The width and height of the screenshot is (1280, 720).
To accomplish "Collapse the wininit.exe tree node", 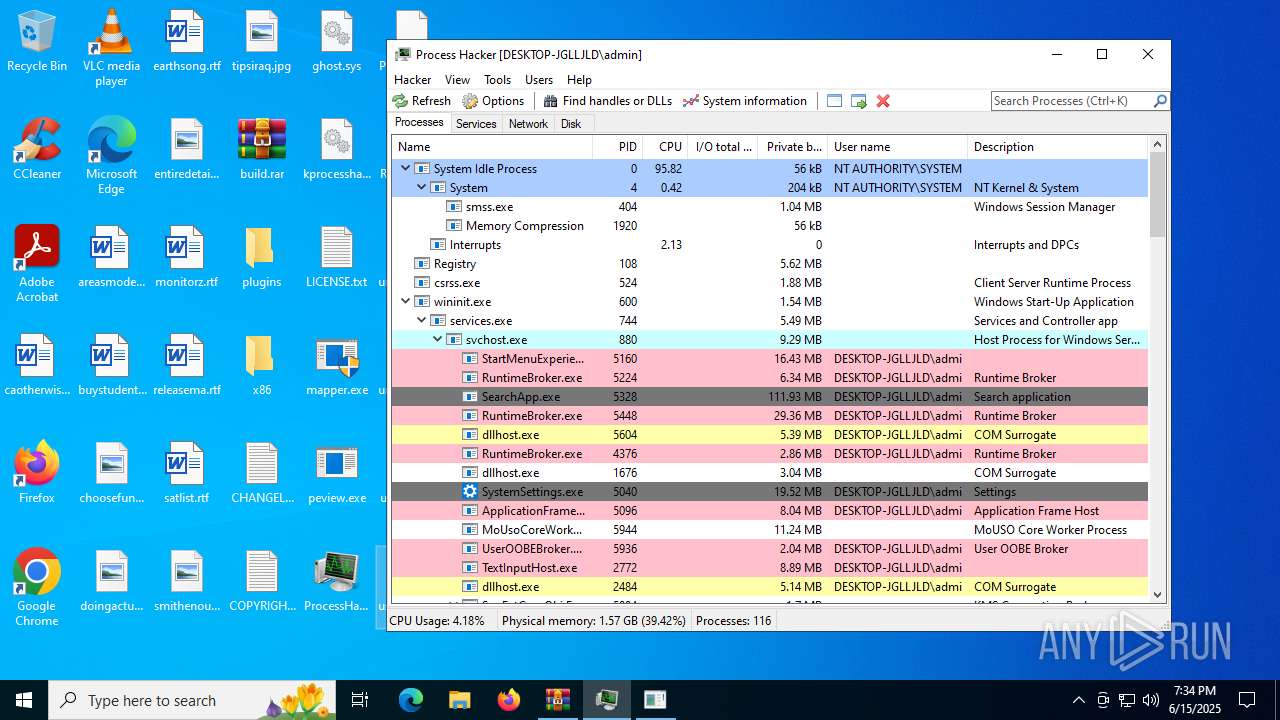I will pos(406,302).
